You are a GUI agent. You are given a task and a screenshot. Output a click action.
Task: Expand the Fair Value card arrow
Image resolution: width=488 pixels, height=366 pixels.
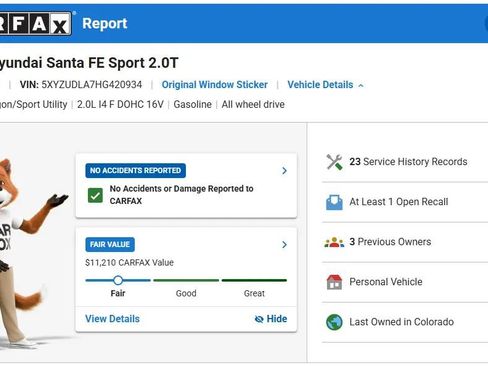click(x=284, y=245)
